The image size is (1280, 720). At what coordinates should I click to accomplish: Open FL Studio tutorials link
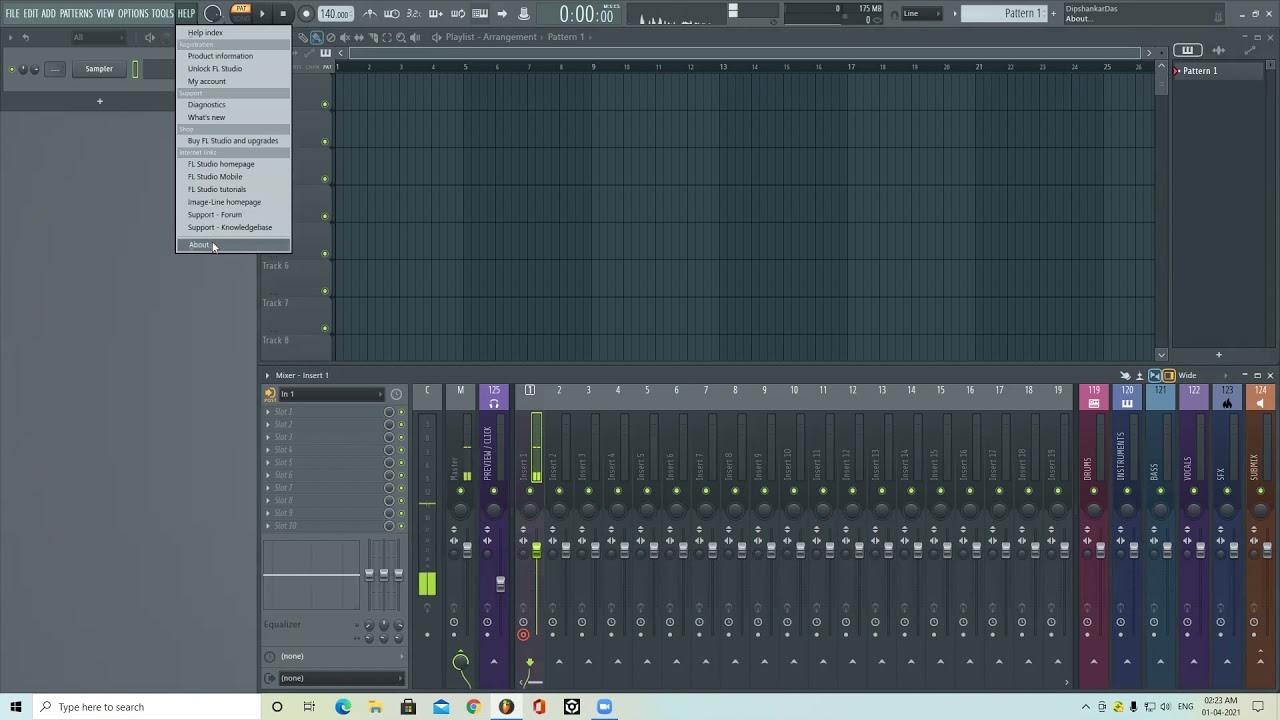[233, 189]
